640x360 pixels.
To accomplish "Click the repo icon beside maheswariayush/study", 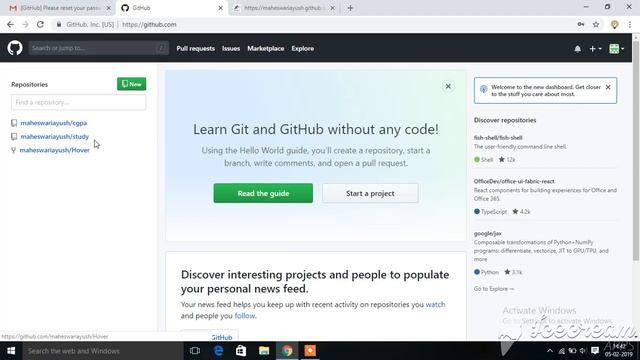I will tap(14, 136).
